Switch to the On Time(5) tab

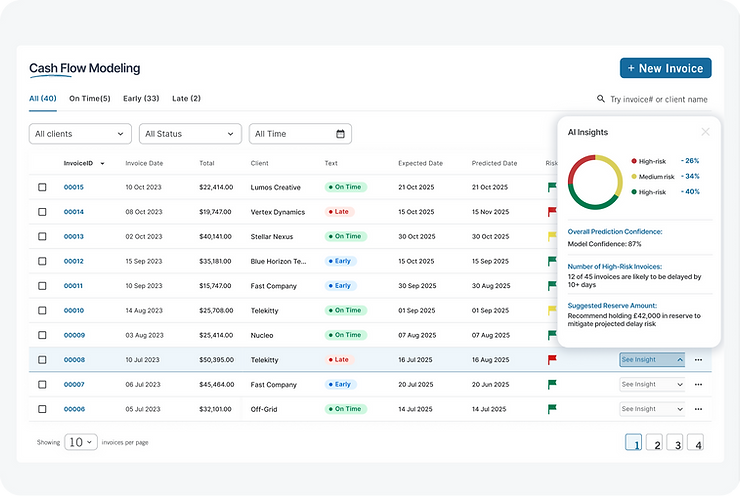coord(90,98)
